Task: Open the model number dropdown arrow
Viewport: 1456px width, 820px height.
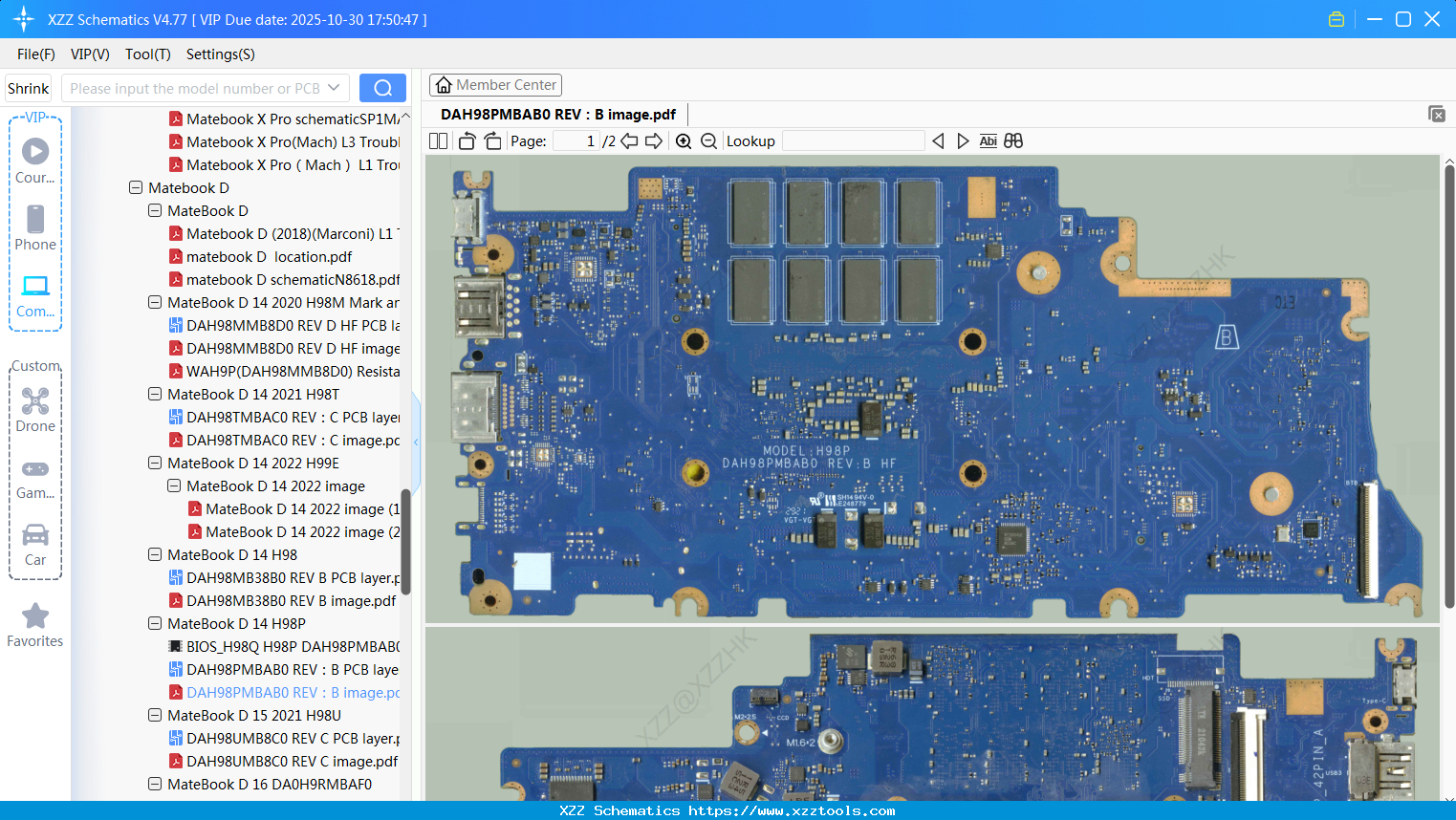Action: (x=334, y=88)
